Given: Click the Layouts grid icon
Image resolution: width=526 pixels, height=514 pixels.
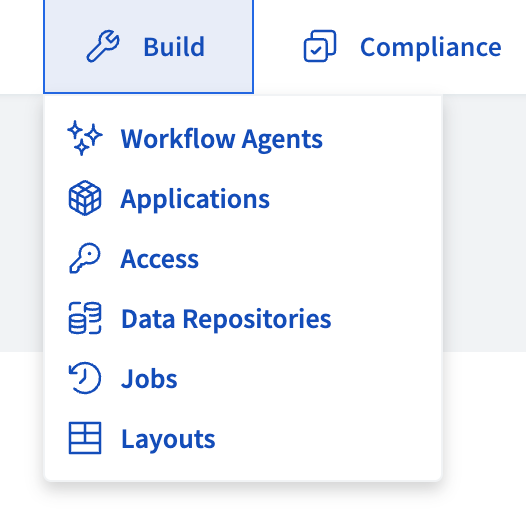Looking at the screenshot, I should [85, 438].
